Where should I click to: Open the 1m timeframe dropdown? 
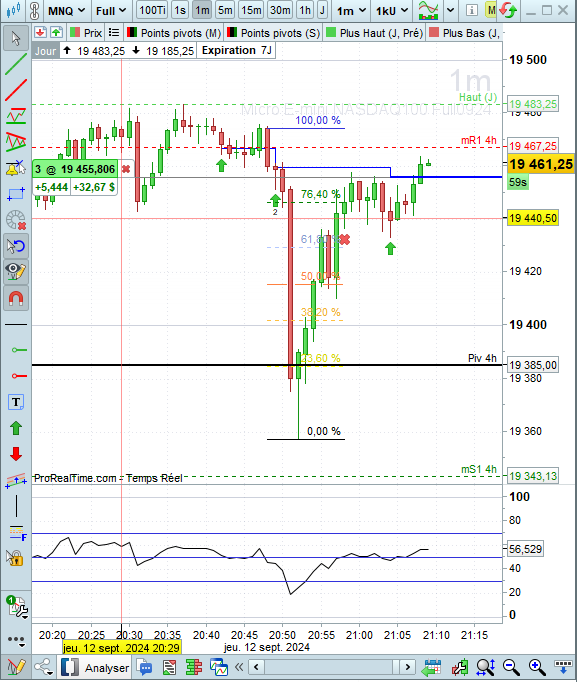point(351,11)
